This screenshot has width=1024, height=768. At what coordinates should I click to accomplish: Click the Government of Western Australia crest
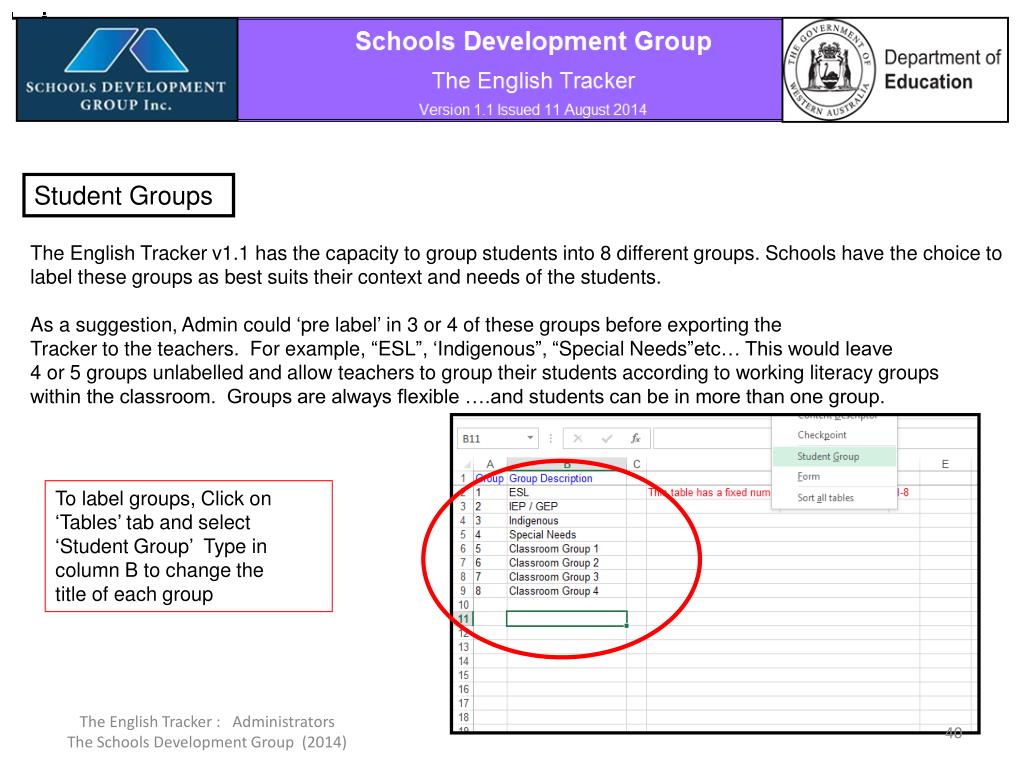pyautogui.click(x=829, y=69)
